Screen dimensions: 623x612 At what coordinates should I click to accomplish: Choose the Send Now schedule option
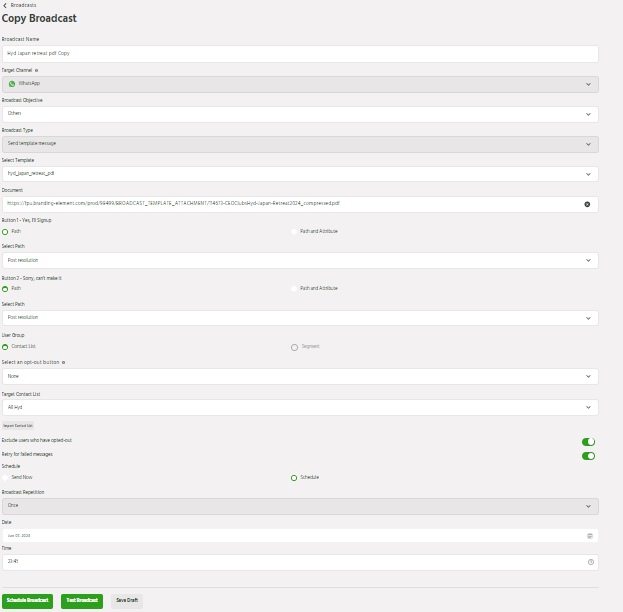tap(6, 478)
